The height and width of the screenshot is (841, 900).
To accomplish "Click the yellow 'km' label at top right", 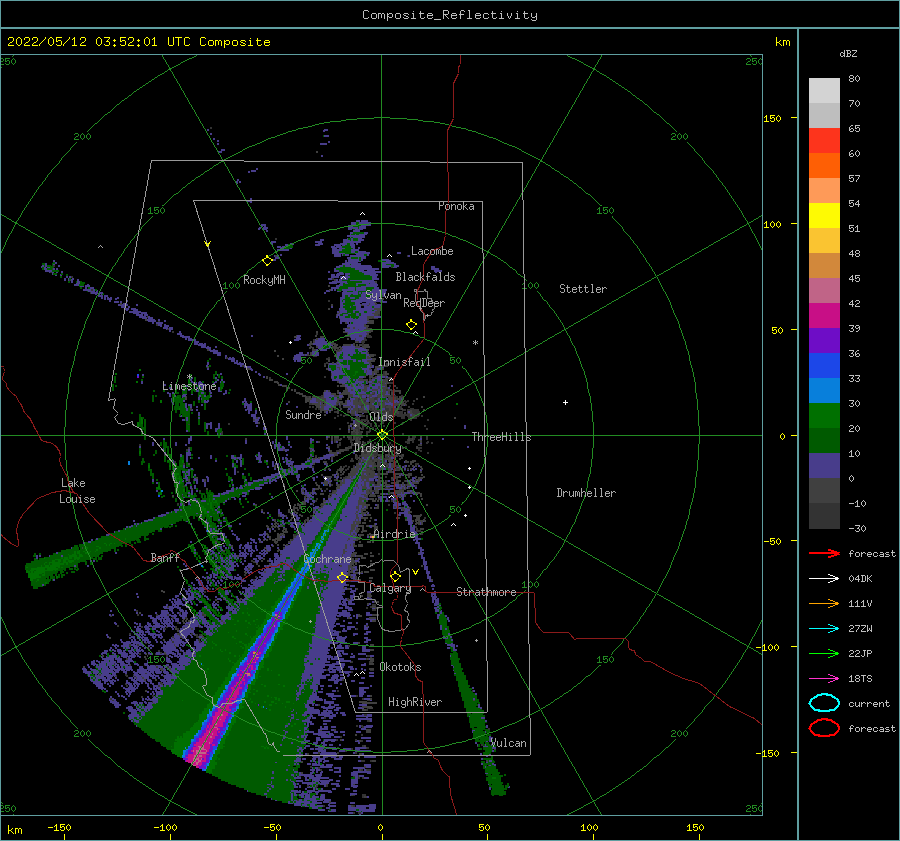I will click(x=782, y=42).
